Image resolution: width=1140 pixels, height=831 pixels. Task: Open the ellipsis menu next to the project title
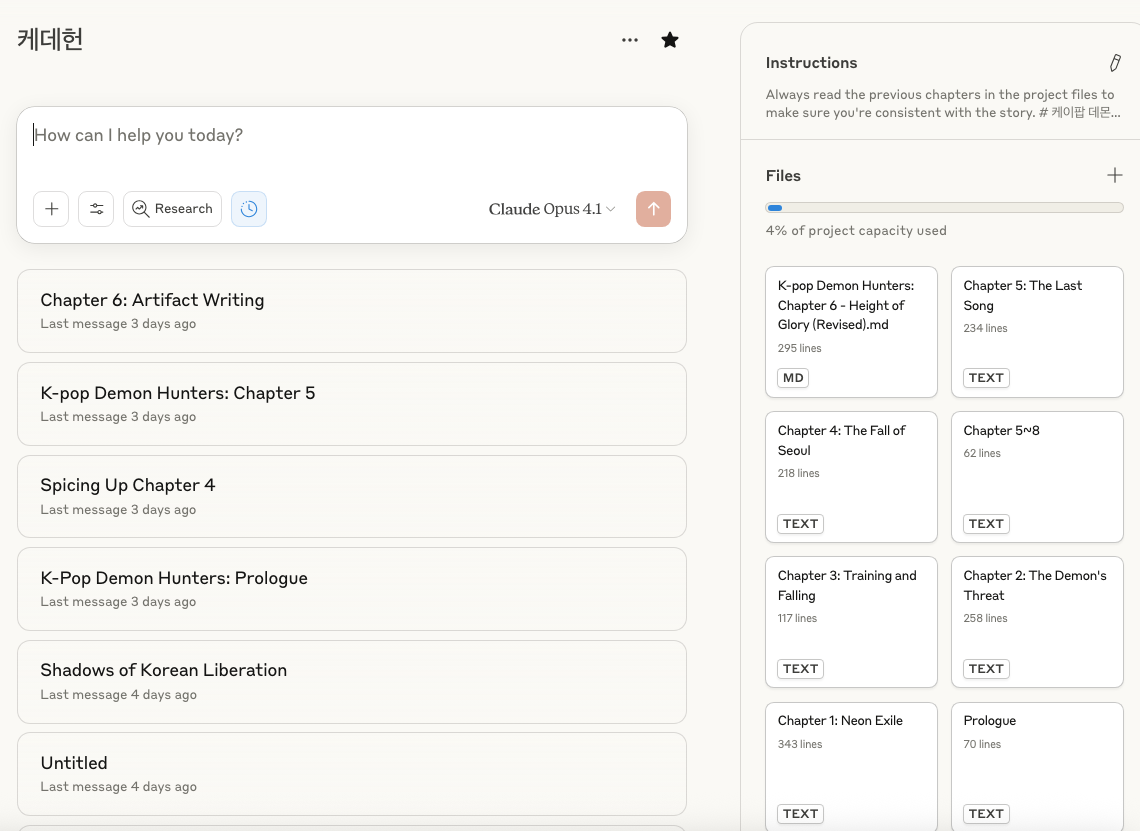630,40
